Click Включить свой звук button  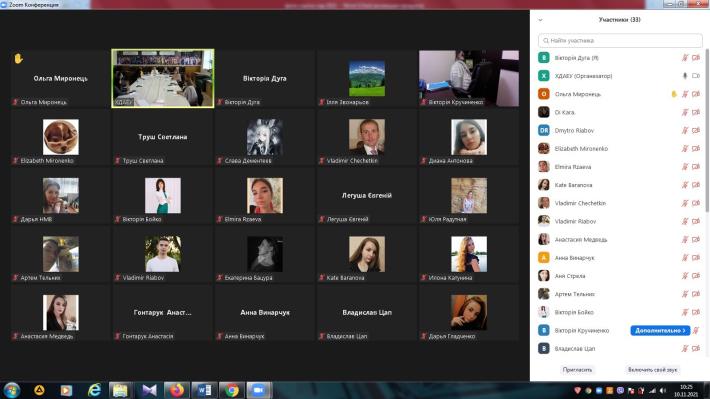tap(652, 370)
